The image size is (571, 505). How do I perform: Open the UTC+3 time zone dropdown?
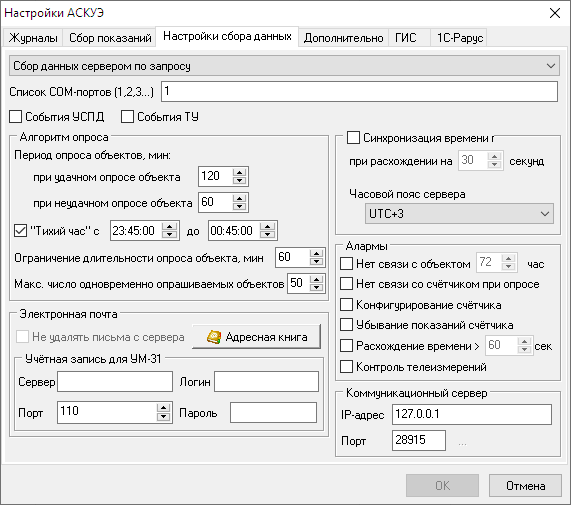pyautogui.click(x=459, y=213)
